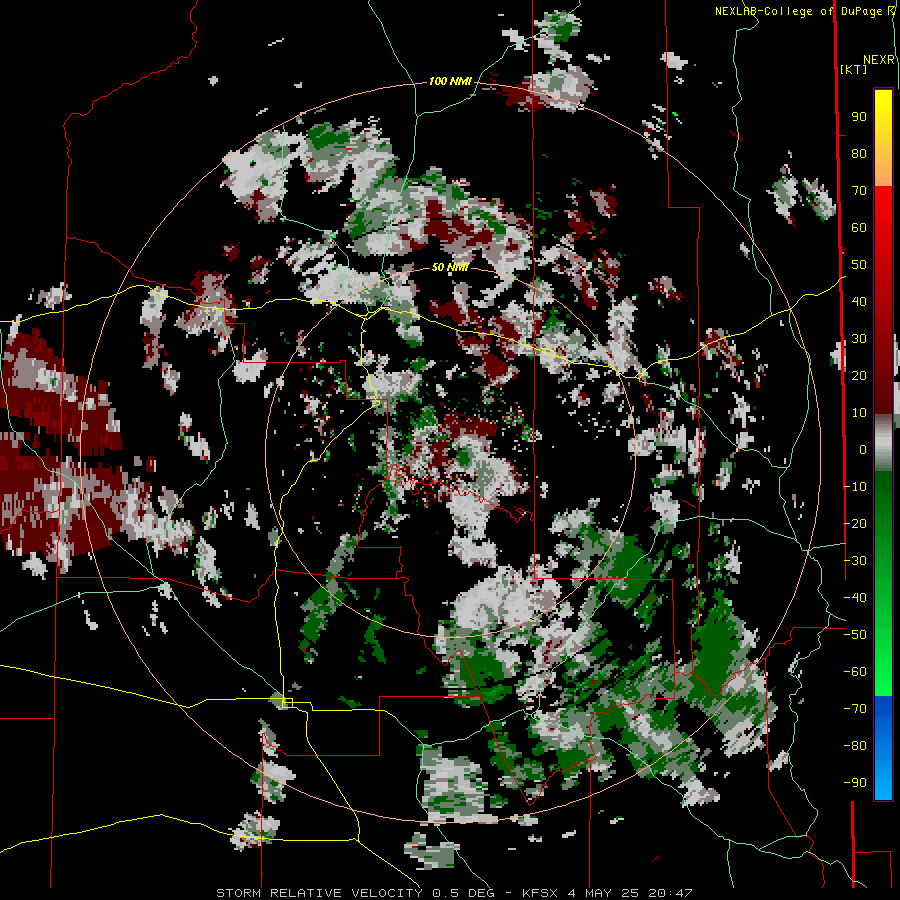Select the 30 value on velocity scale
Screen dimensions: 900x900
click(x=859, y=339)
